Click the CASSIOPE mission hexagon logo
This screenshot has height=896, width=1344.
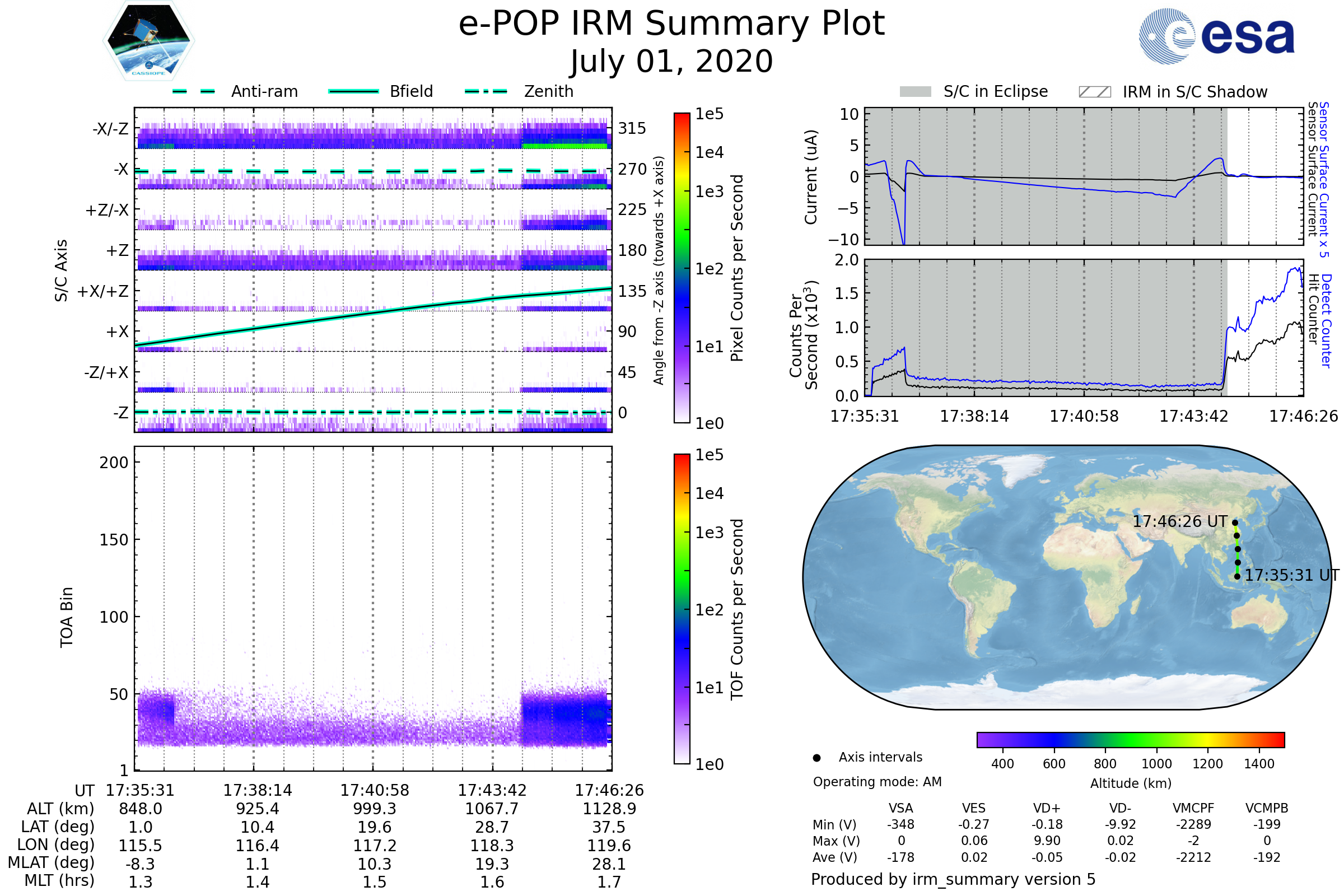148,41
